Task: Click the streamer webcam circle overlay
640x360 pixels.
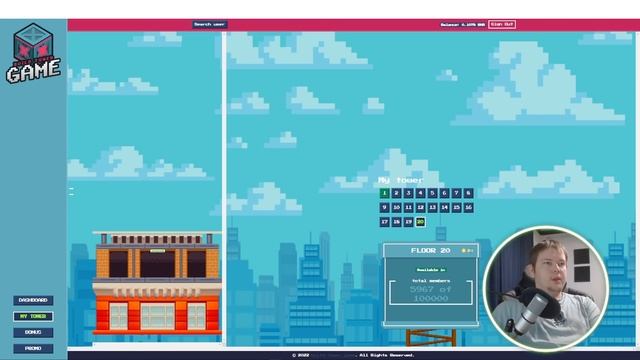Action: 546,288
